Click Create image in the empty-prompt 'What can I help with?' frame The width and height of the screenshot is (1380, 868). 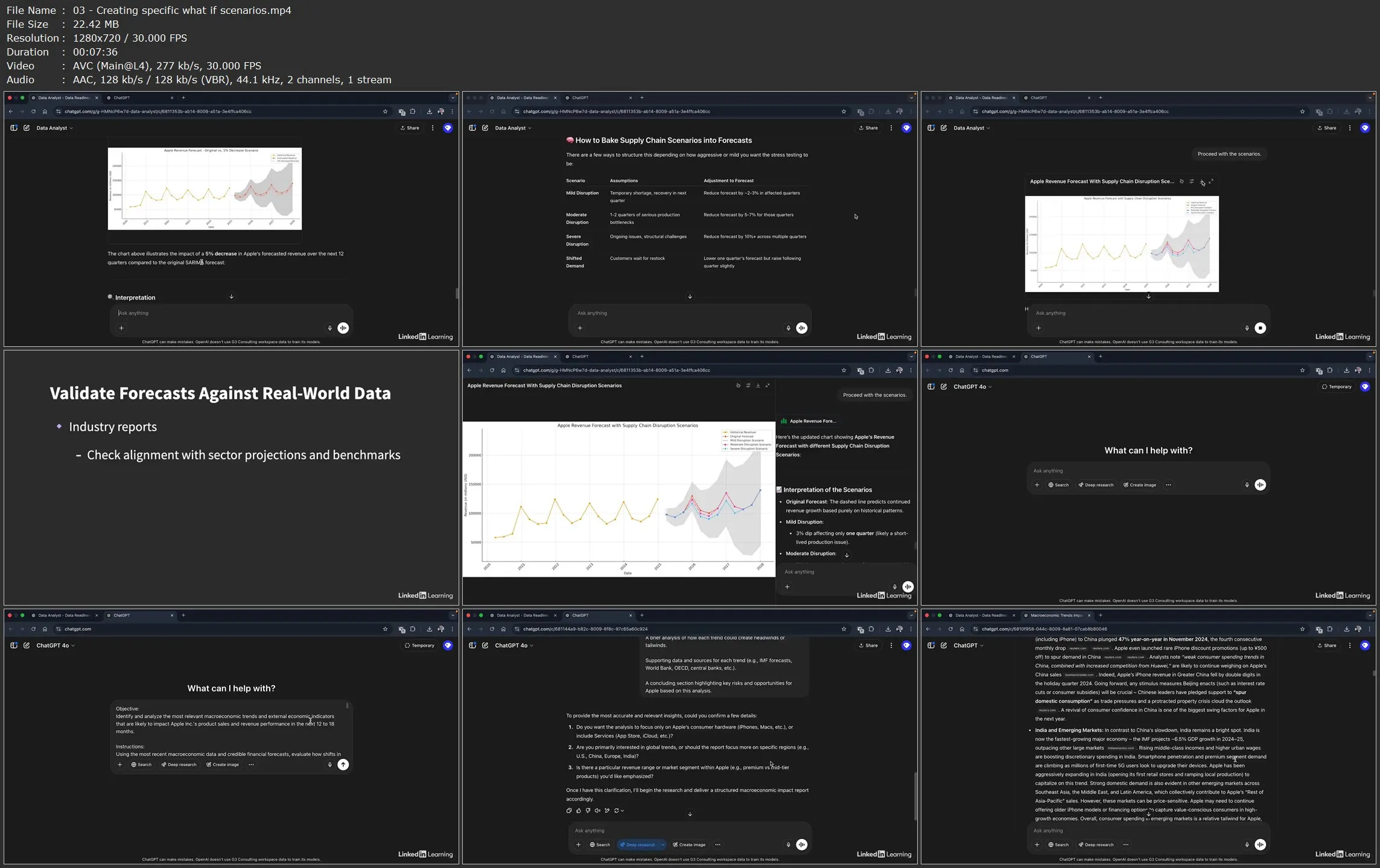1140,485
